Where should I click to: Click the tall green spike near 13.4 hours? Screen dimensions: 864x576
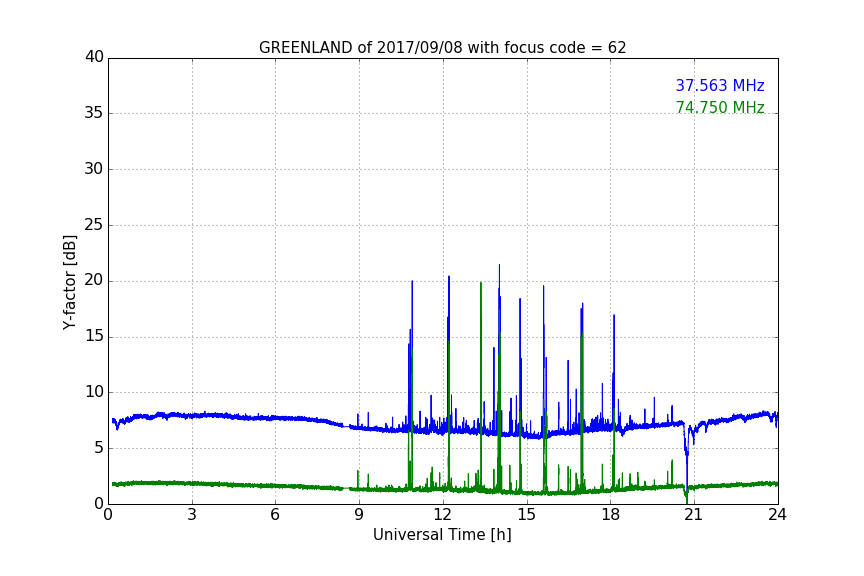481,386
